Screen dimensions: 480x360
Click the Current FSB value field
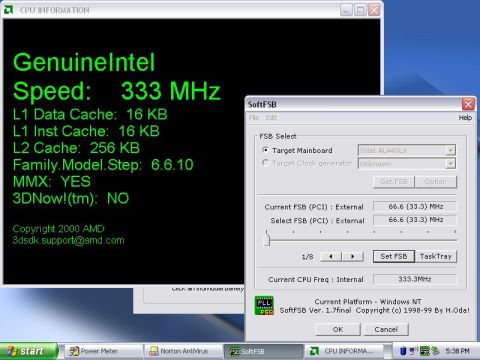415,207
